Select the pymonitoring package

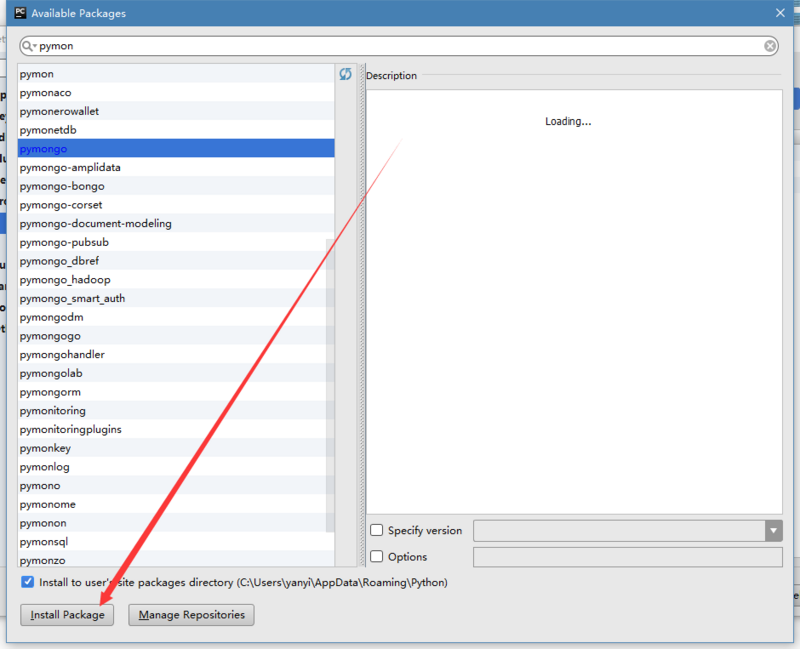pyautogui.click(x=176, y=411)
